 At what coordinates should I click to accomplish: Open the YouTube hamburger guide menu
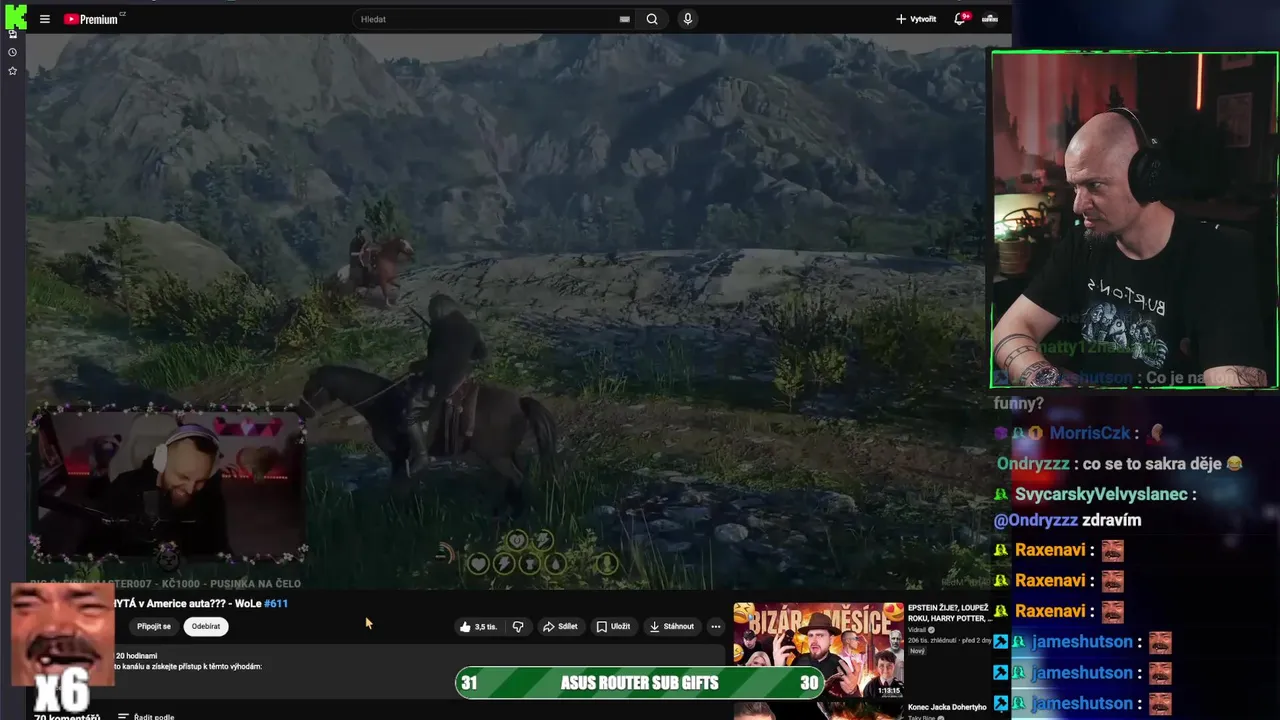point(44,19)
